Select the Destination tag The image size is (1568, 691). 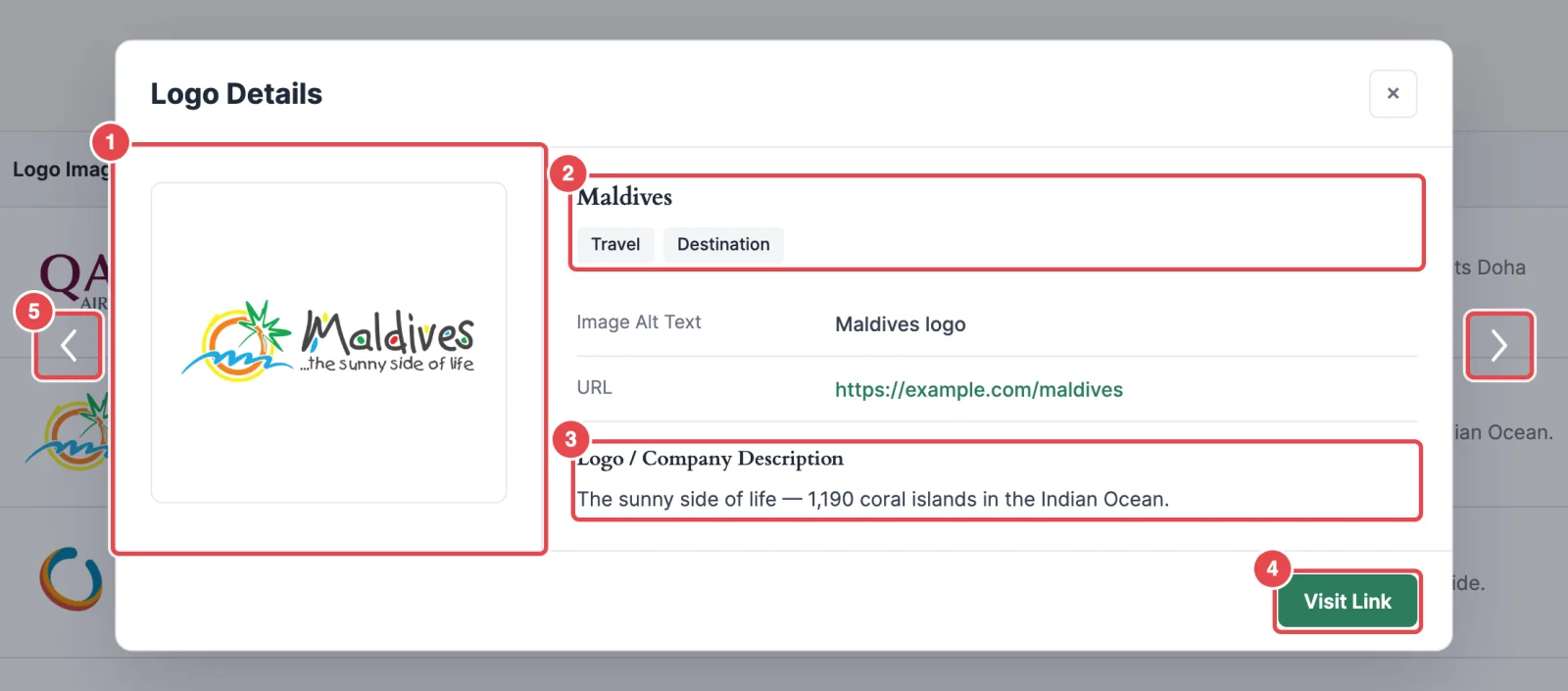[x=723, y=244]
